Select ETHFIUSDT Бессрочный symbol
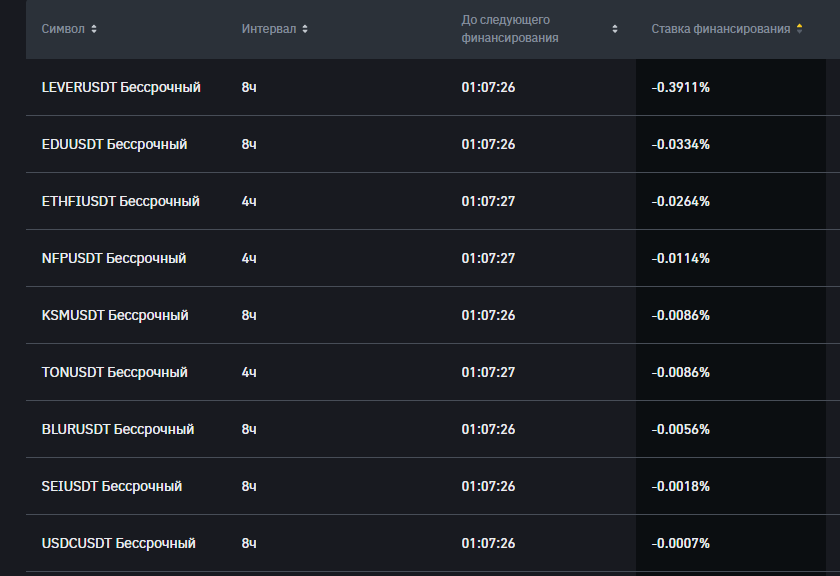 [120, 201]
